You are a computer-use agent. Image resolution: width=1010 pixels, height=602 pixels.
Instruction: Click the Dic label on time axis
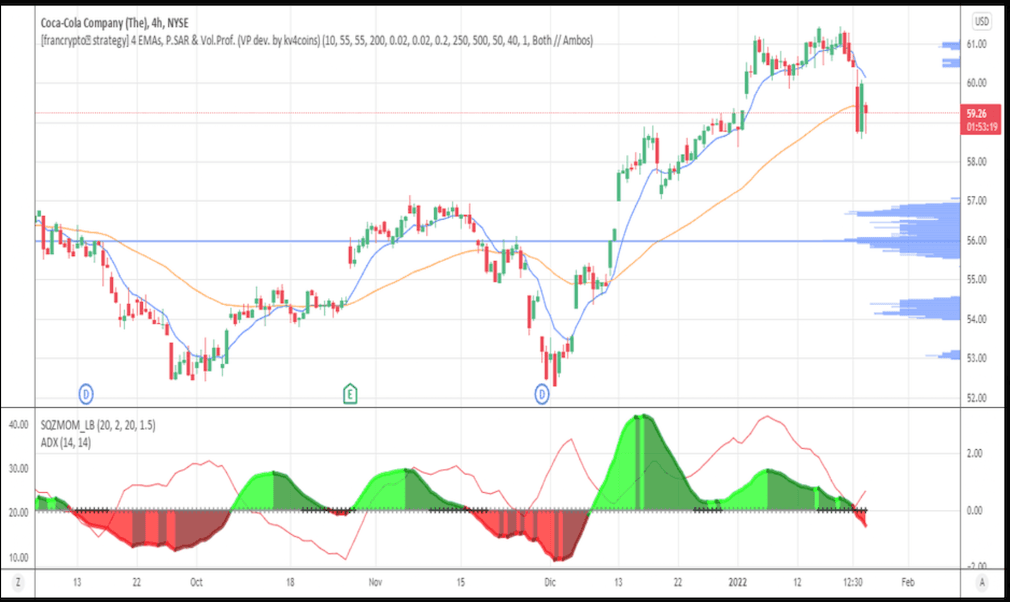click(x=549, y=582)
